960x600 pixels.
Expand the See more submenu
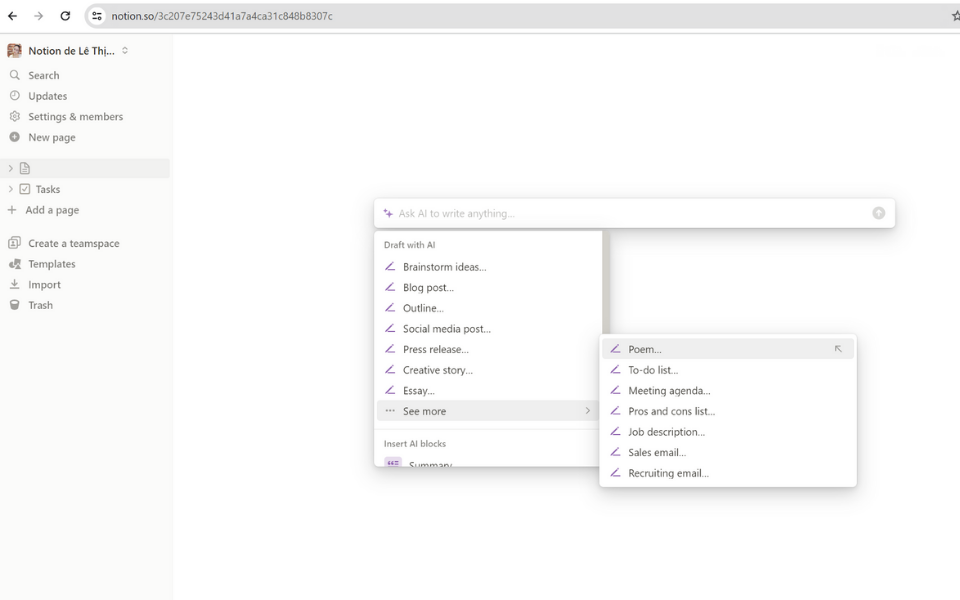click(x=488, y=411)
